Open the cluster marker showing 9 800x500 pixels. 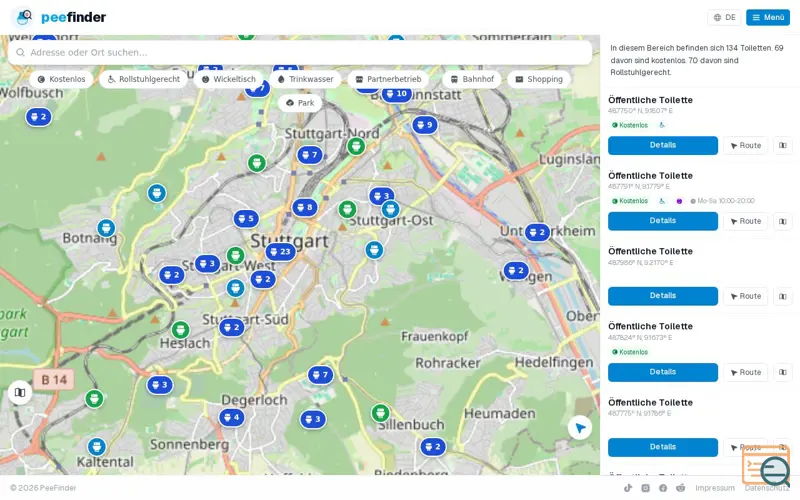click(424, 124)
